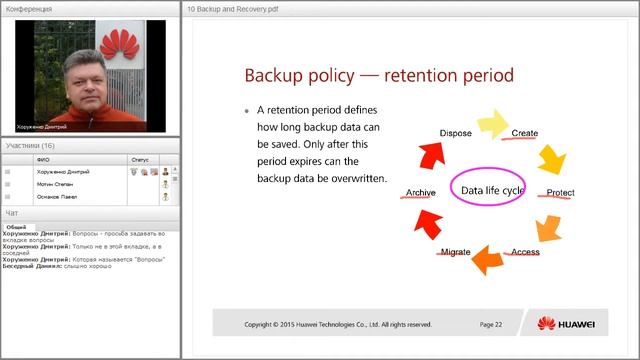Click the name caption on the video feed
Image resolution: width=640 pixels, height=360 pixels.
42,127
